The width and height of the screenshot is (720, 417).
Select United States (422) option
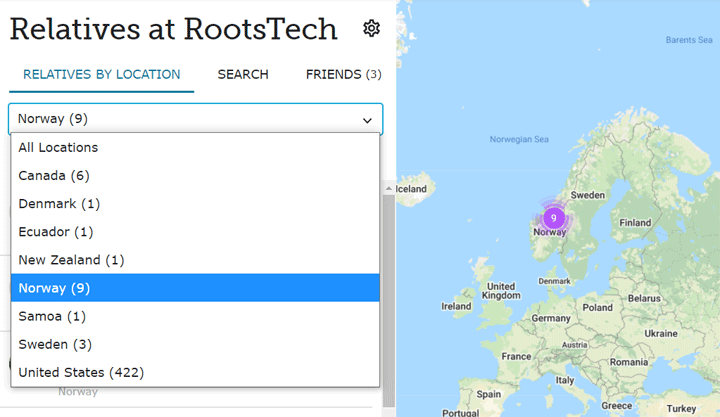pos(195,372)
